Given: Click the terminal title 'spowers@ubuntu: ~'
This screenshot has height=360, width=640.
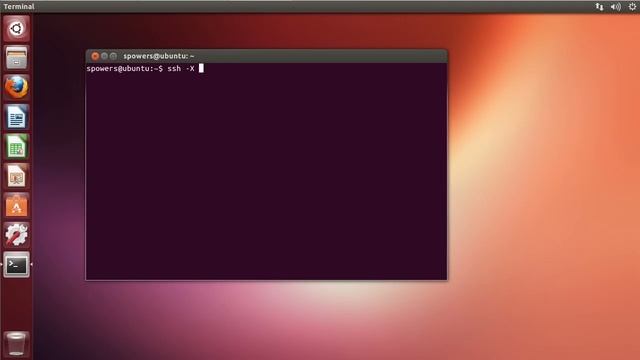Looking at the screenshot, I should [x=159, y=56].
